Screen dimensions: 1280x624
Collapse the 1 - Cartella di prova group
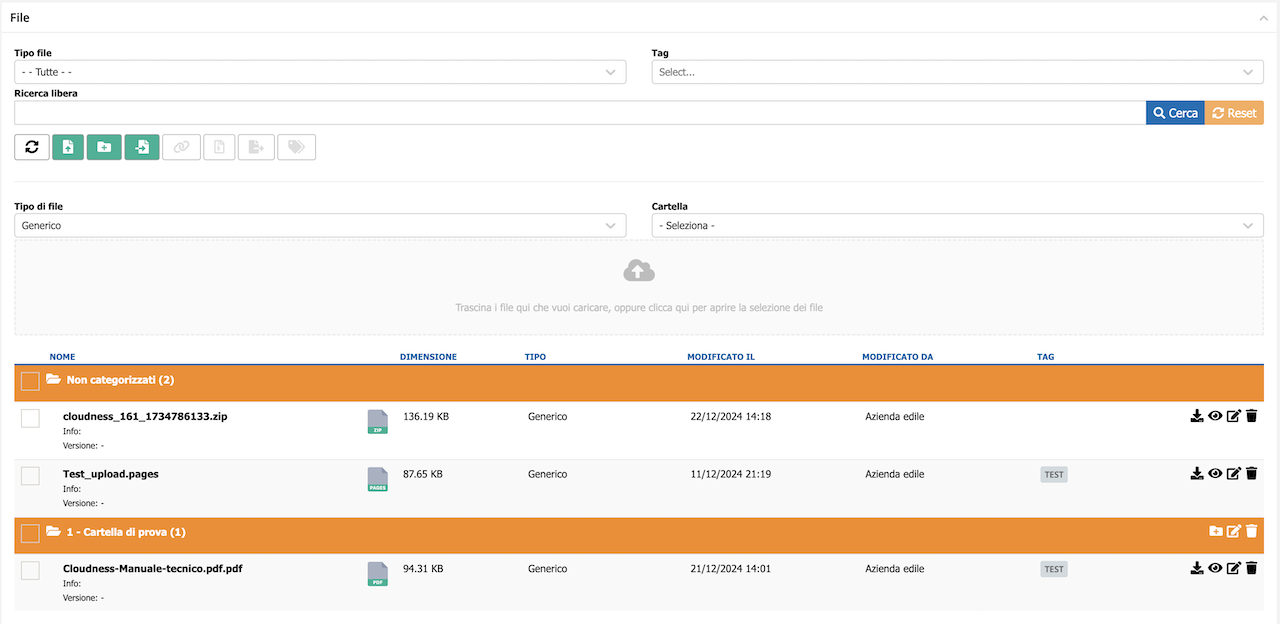(54, 532)
